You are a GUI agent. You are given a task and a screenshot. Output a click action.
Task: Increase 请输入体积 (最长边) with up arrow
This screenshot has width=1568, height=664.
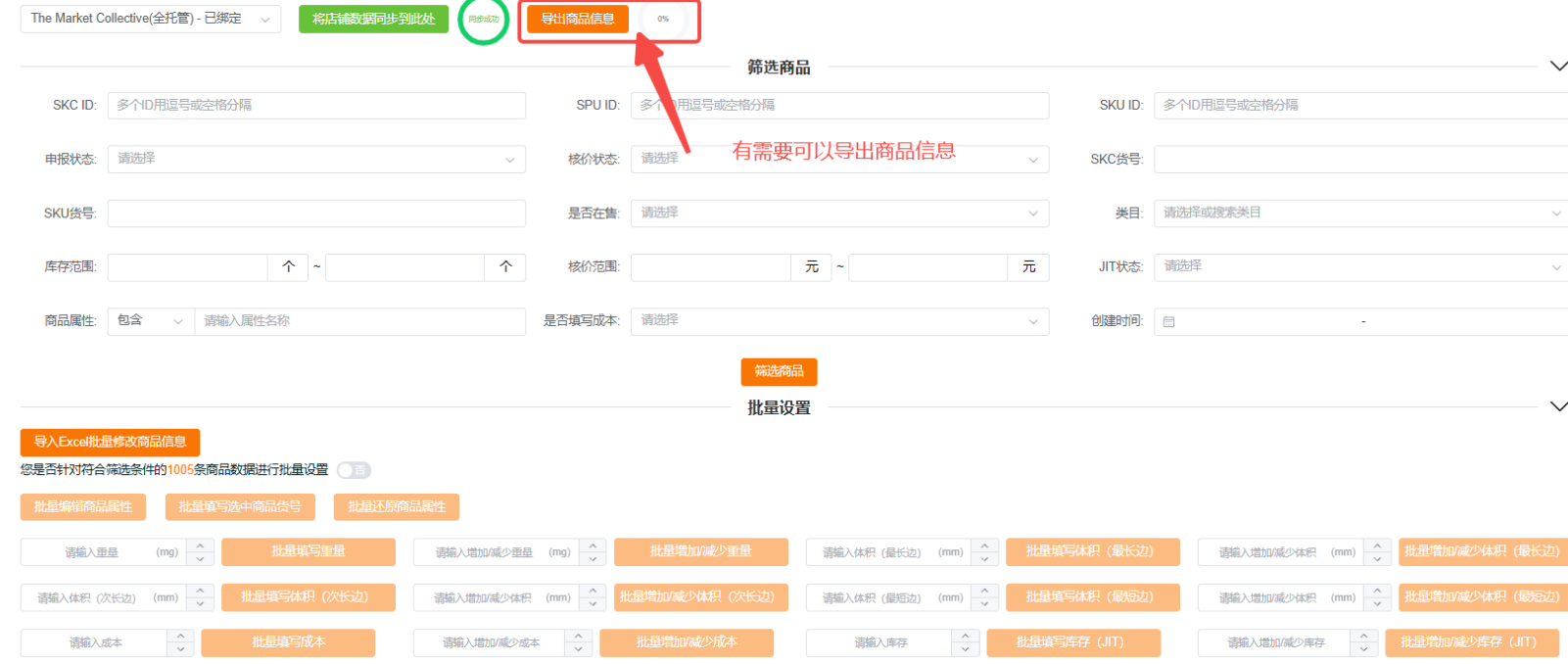coord(984,545)
